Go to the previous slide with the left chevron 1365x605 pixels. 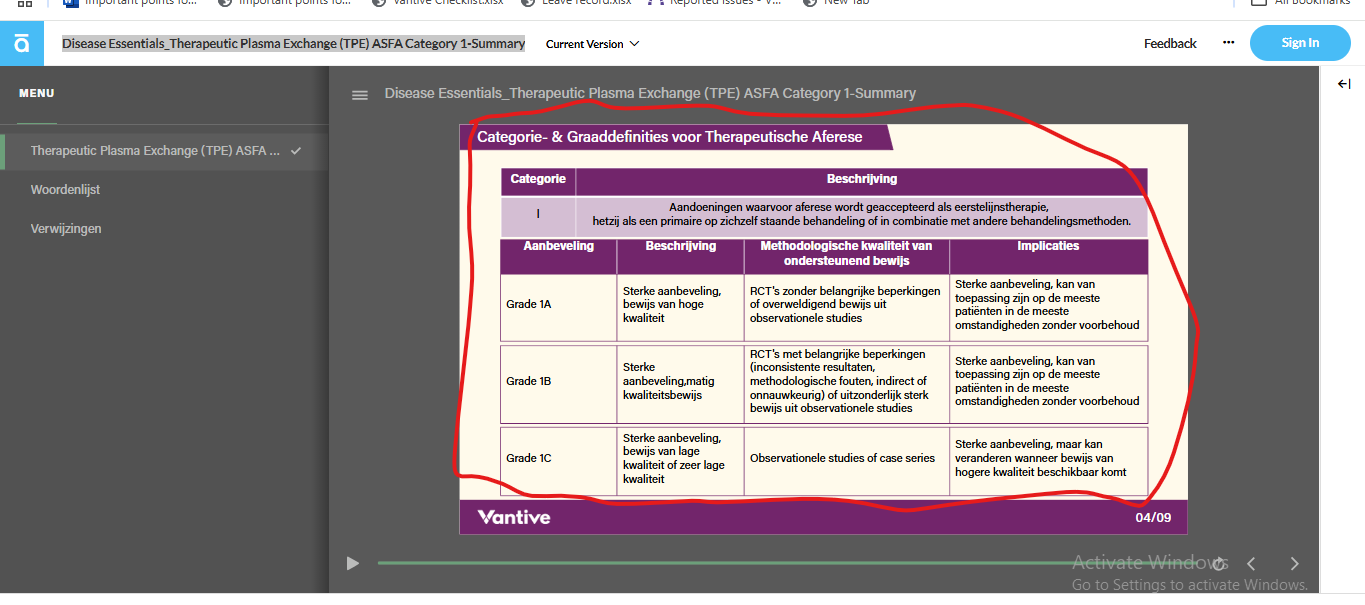tap(1251, 564)
